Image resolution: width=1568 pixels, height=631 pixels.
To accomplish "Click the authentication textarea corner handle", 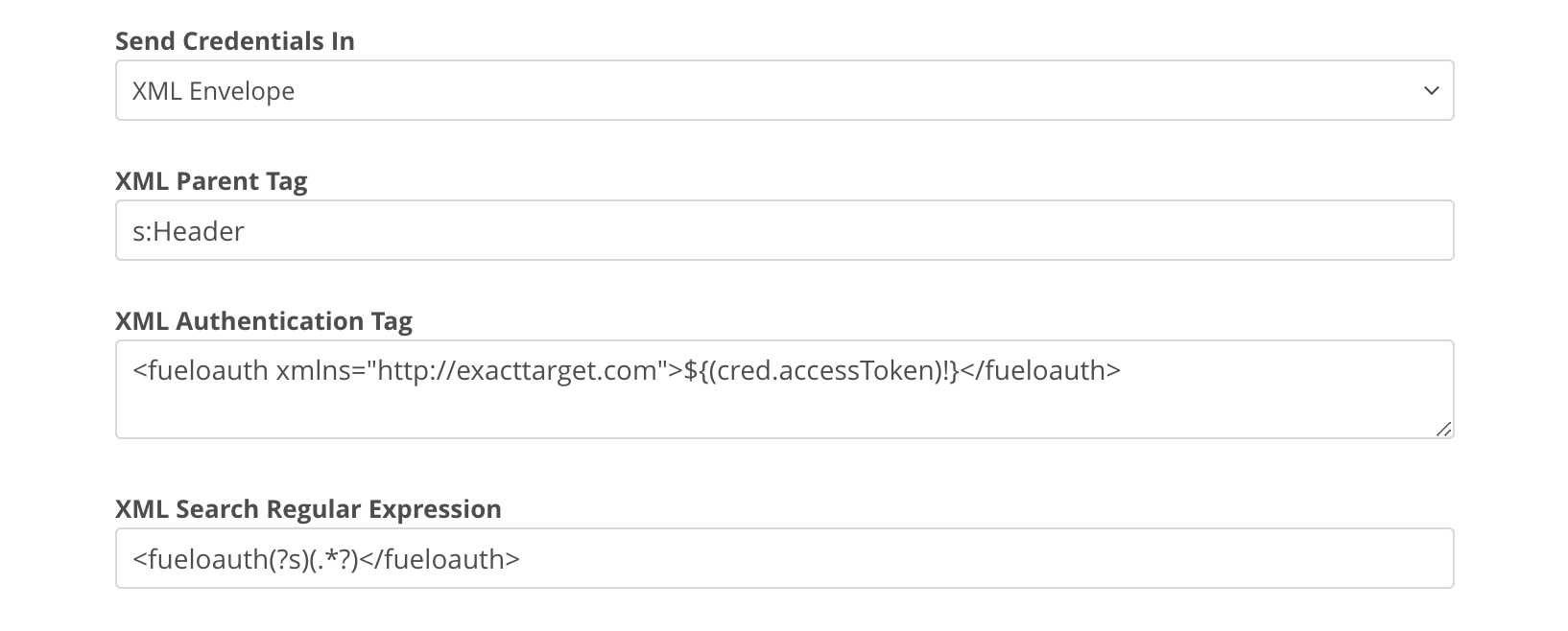I will pos(1445,431).
